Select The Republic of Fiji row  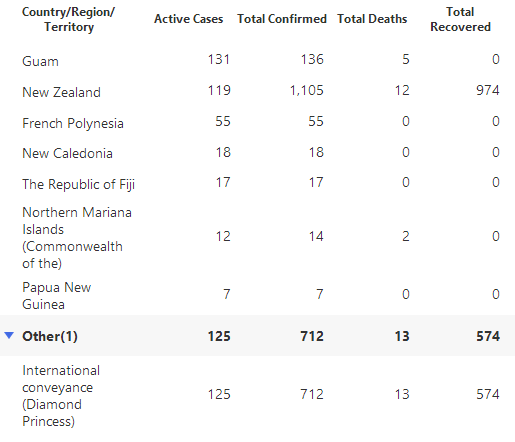pyautogui.click(x=257, y=183)
